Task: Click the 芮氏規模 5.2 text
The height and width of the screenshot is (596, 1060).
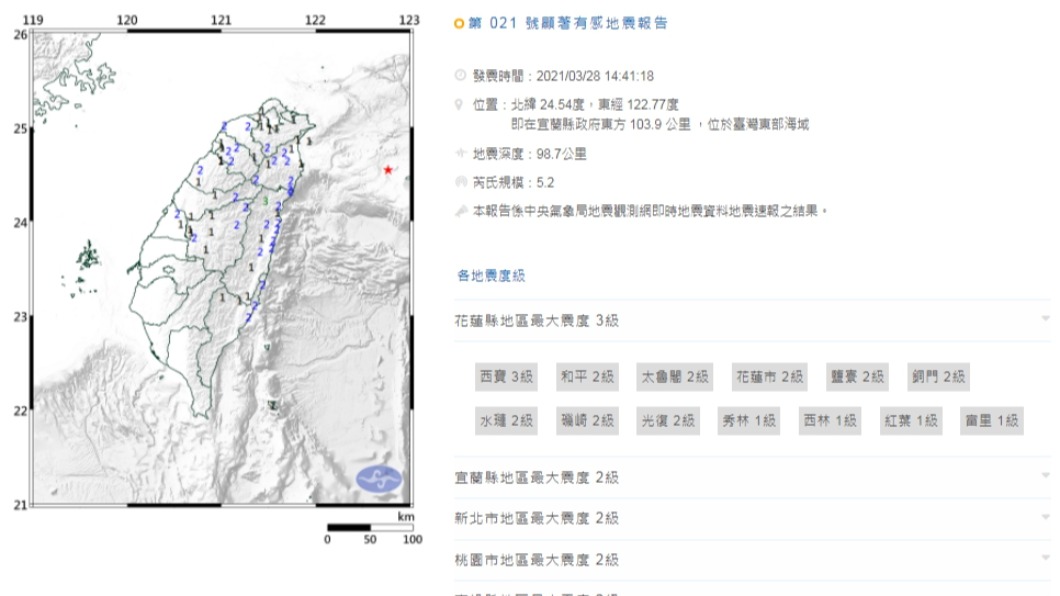Action: click(513, 182)
